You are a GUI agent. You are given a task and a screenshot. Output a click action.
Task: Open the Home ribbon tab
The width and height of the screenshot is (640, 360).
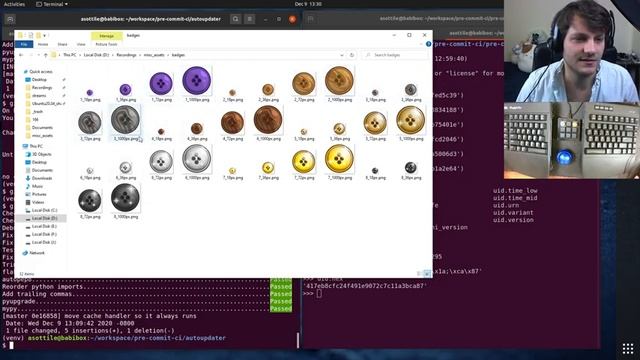pos(43,44)
